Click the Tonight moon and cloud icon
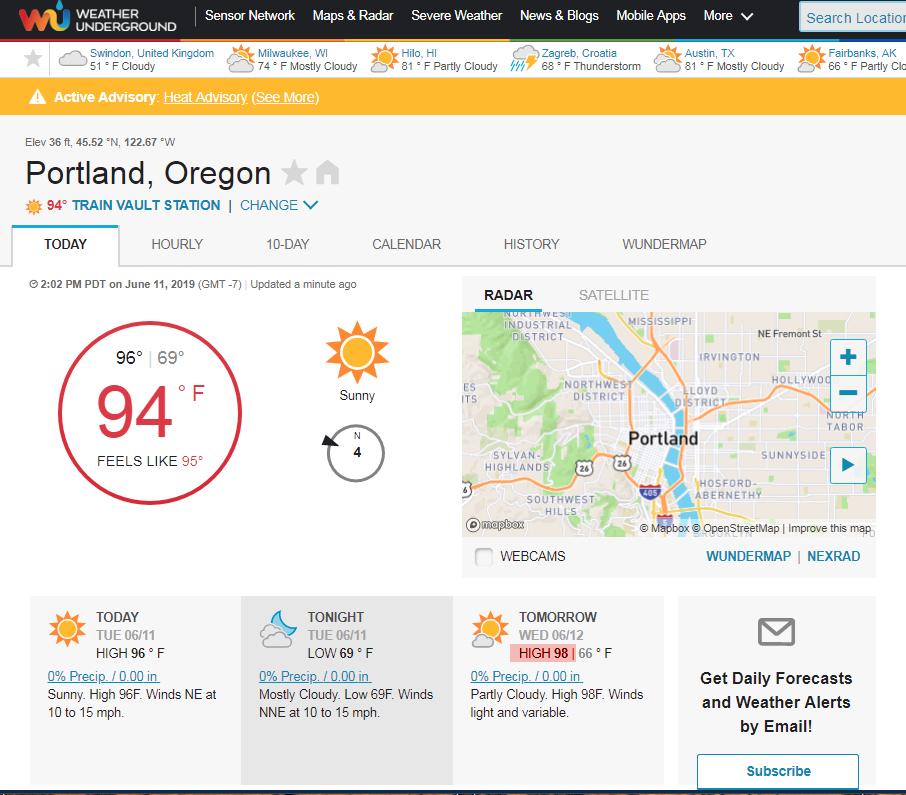906x795 pixels. click(279, 629)
